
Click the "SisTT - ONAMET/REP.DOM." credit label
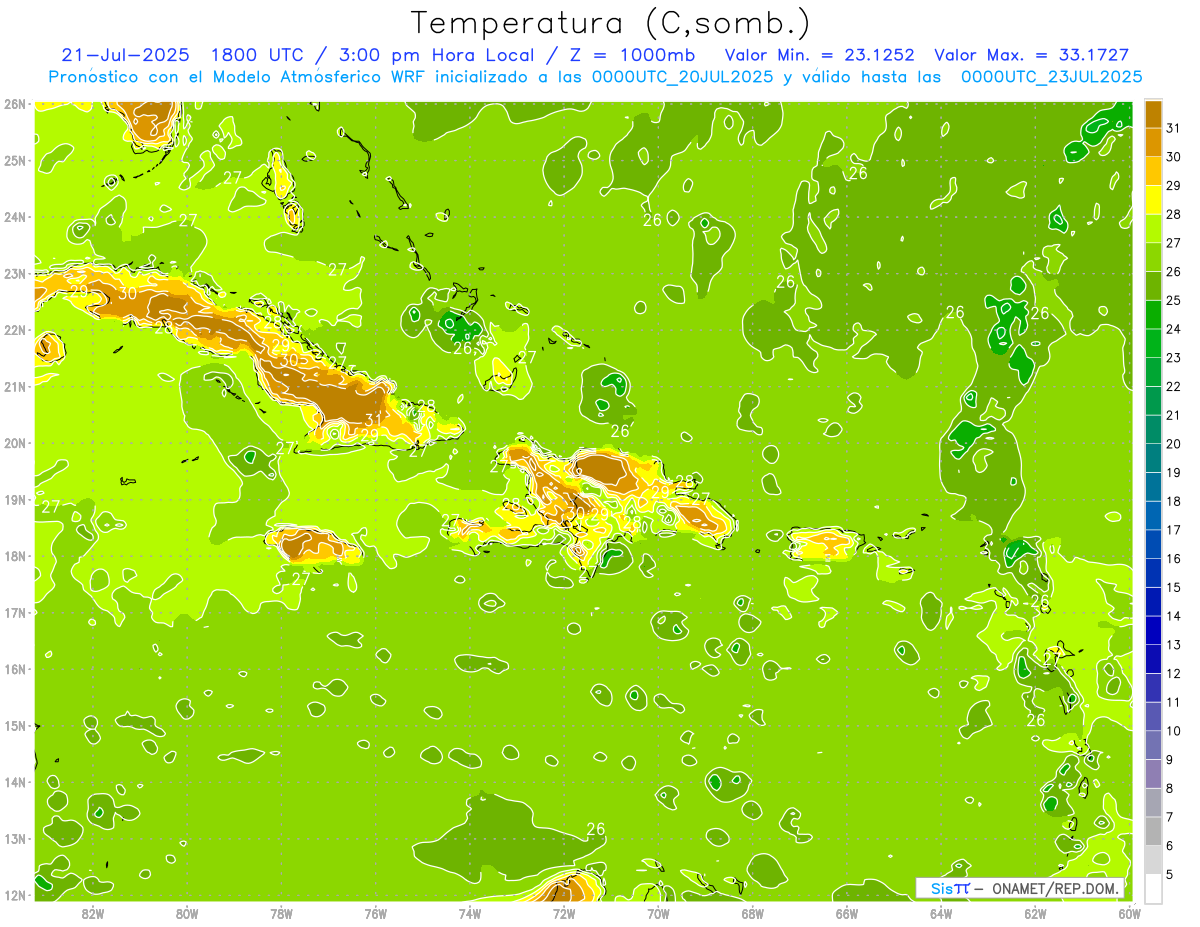pyautogui.click(x=1022, y=888)
